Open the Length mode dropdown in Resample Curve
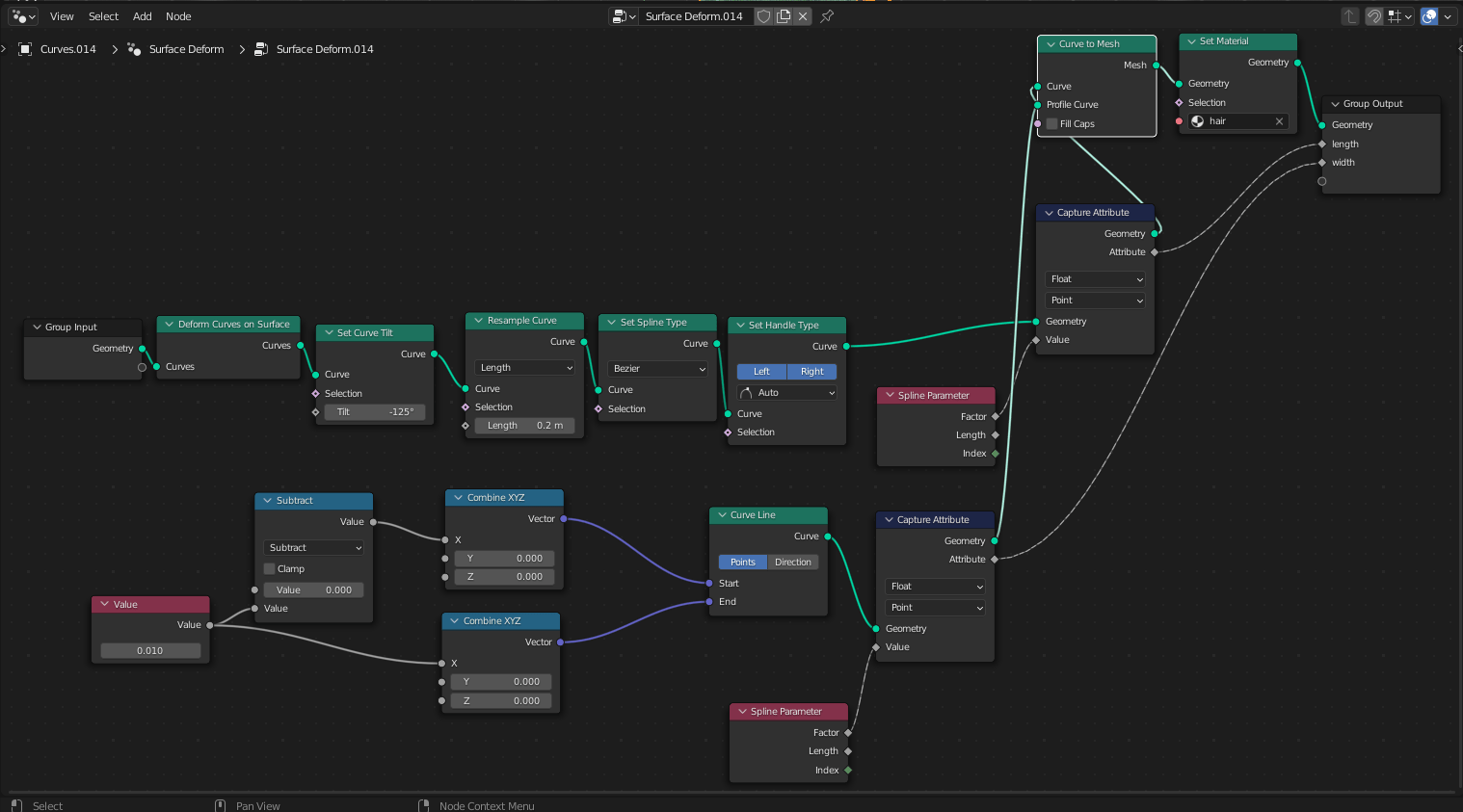The width and height of the screenshot is (1463, 812). pos(523,367)
